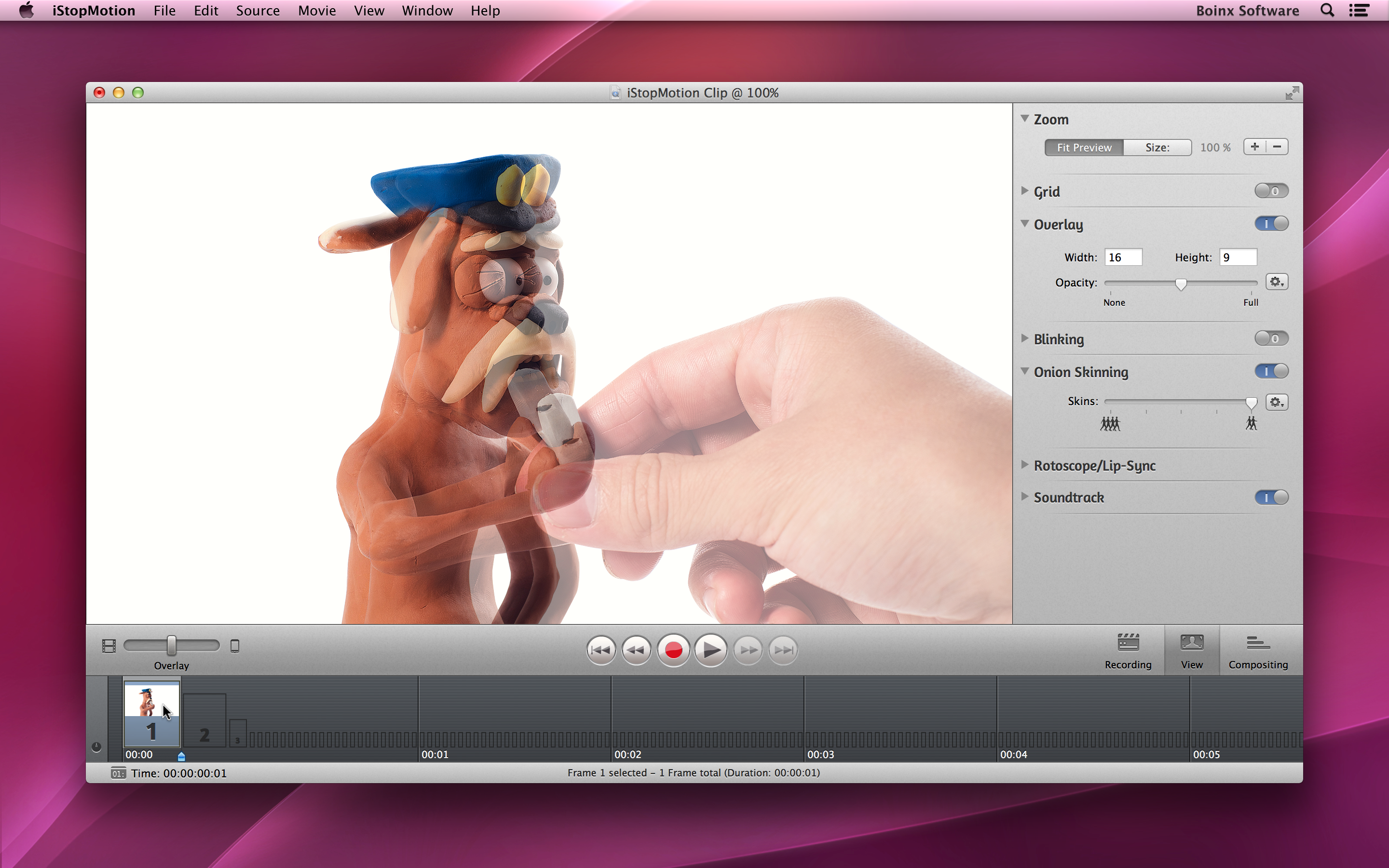Click the Skins gear settings icon
1389x868 pixels.
[1277, 402]
